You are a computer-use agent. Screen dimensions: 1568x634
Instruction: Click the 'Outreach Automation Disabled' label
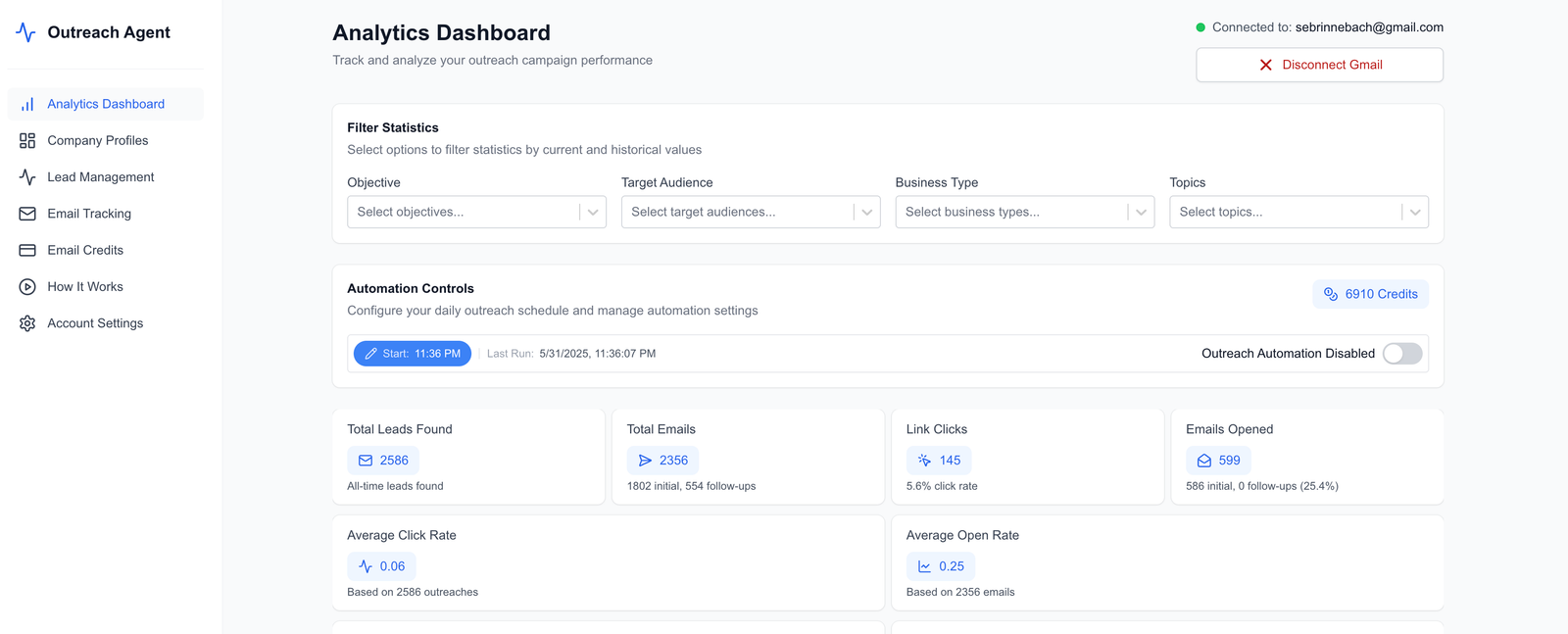(x=1288, y=354)
